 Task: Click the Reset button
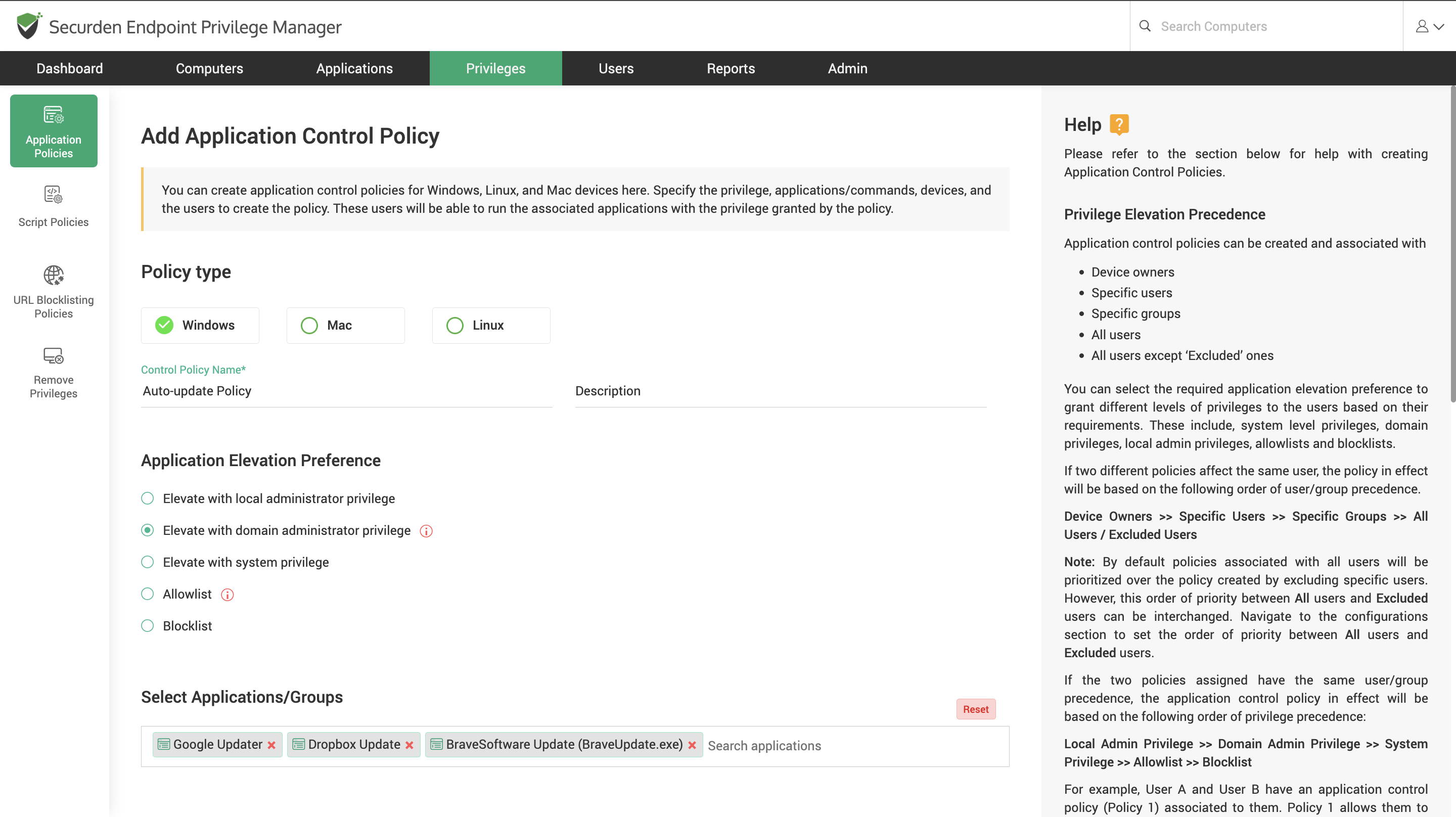(976, 709)
